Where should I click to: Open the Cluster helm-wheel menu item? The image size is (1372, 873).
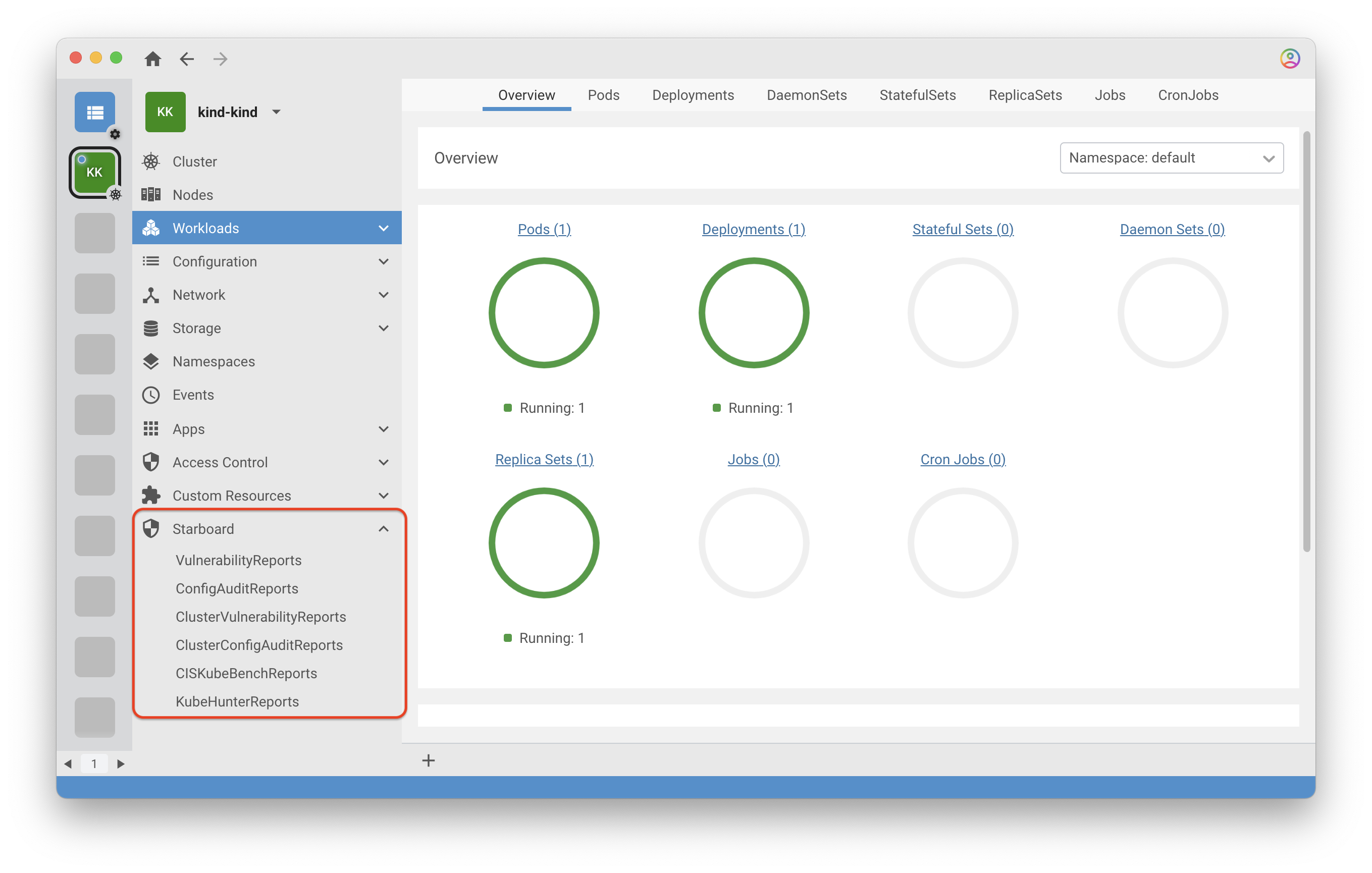194,161
